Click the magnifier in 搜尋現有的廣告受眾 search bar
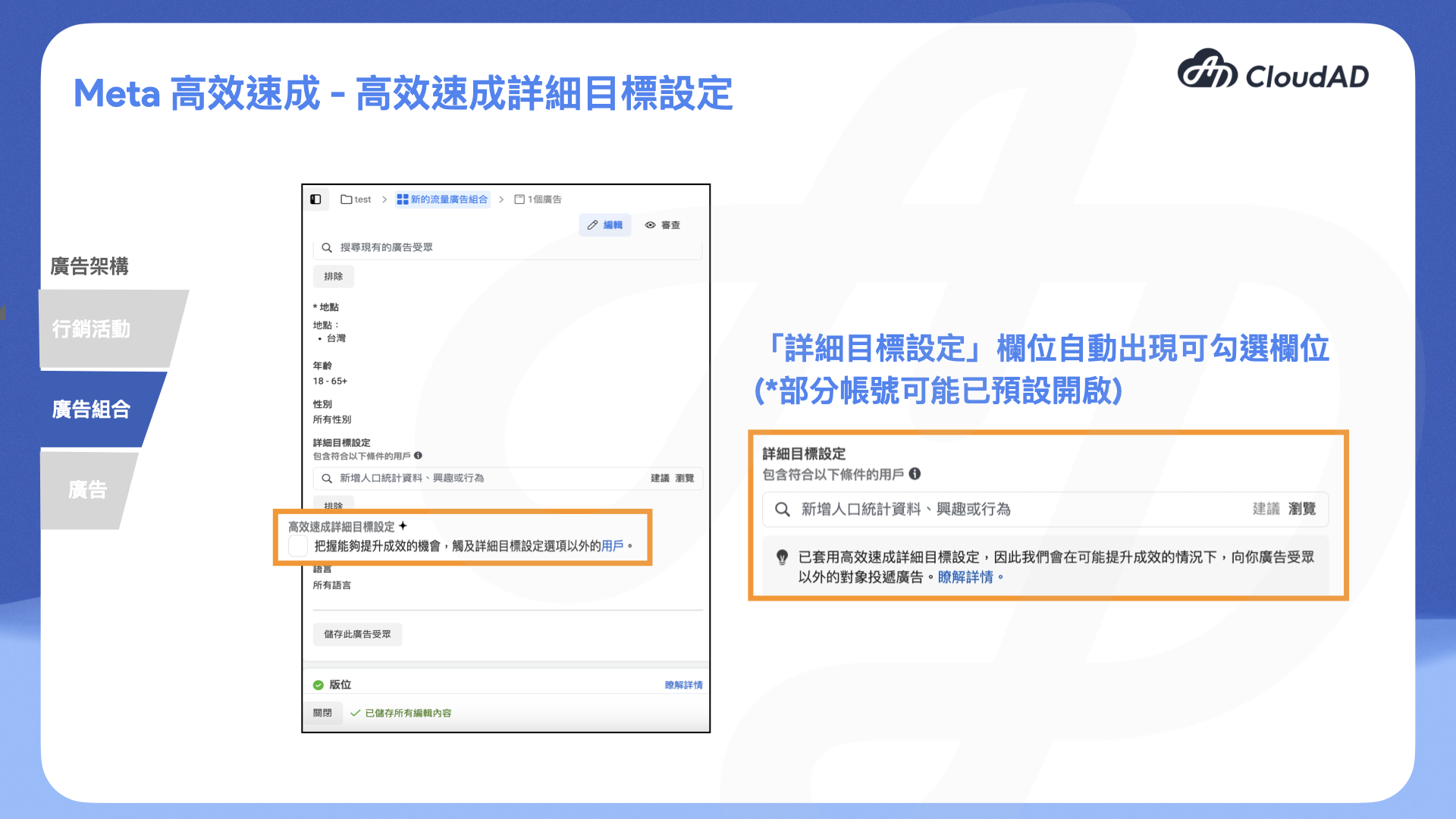Image resolution: width=1456 pixels, height=819 pixels. 326,246
